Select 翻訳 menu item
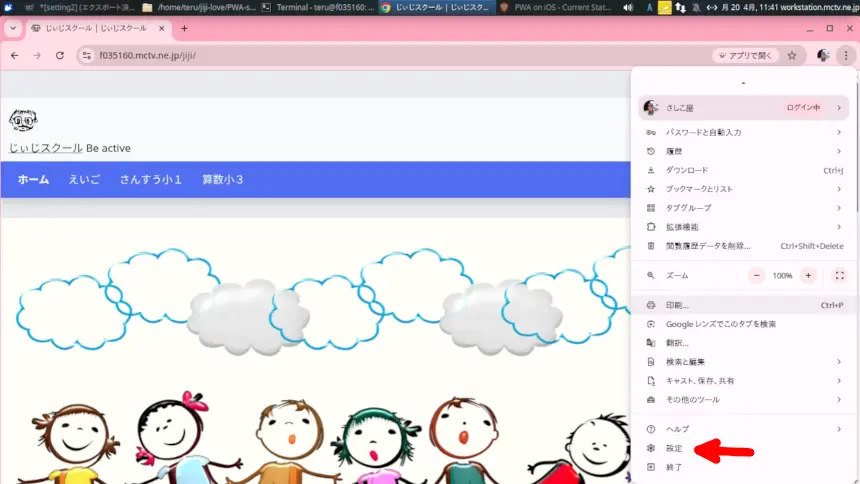Screen dimensions: 860x484 tap(744, 343)
